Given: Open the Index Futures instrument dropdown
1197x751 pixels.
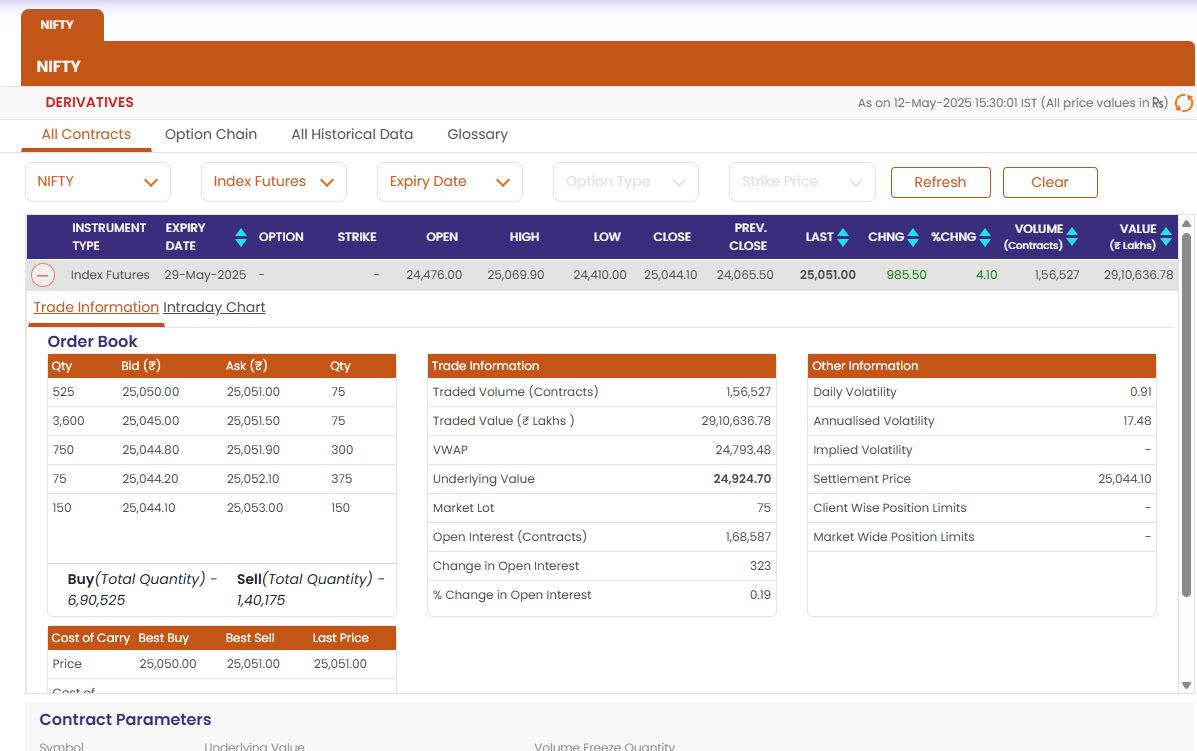Looking at the screenshot, I should [x=273, y=182].
